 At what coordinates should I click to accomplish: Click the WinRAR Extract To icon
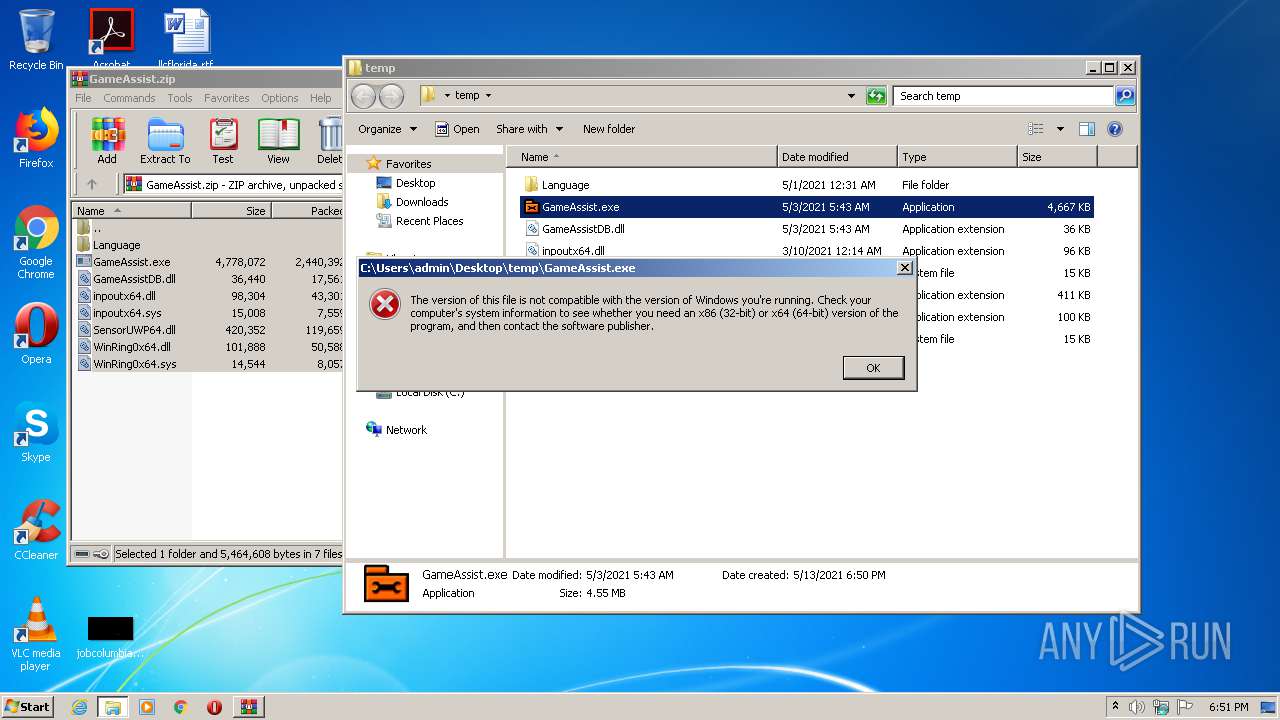pyautogui.click(x=165, y=141)
